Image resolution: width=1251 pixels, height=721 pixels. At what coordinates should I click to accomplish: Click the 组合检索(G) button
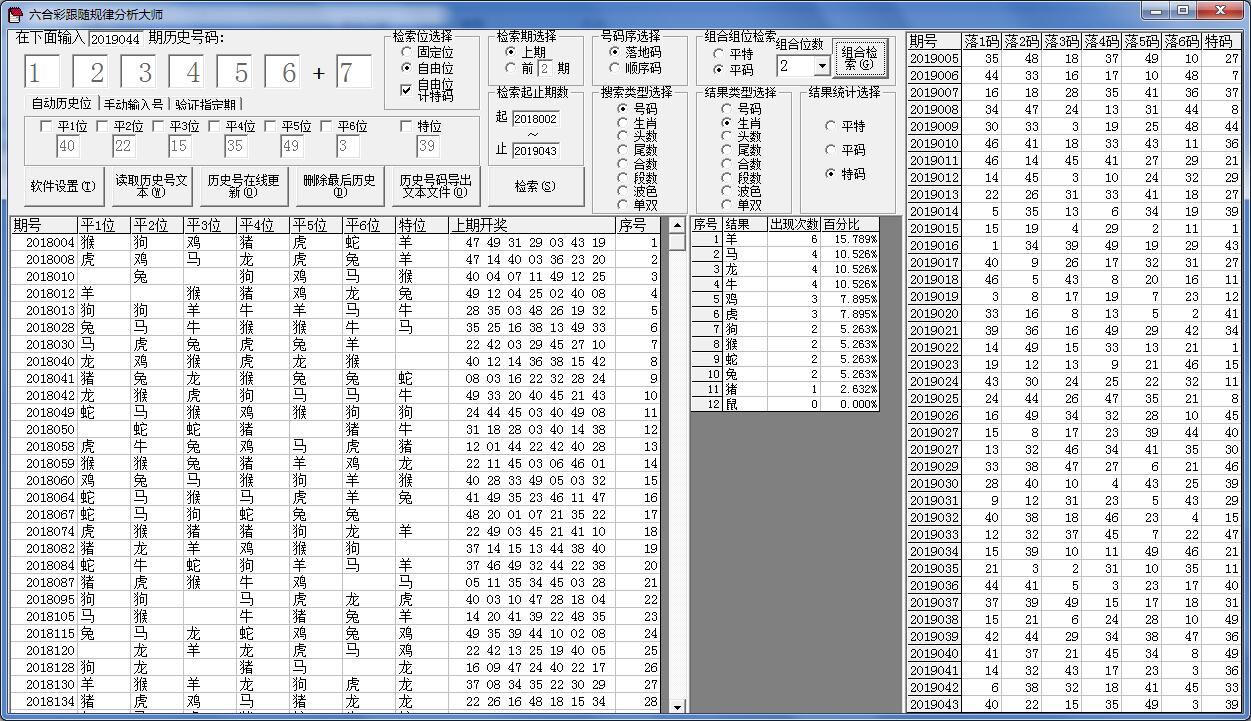[860, 58]
